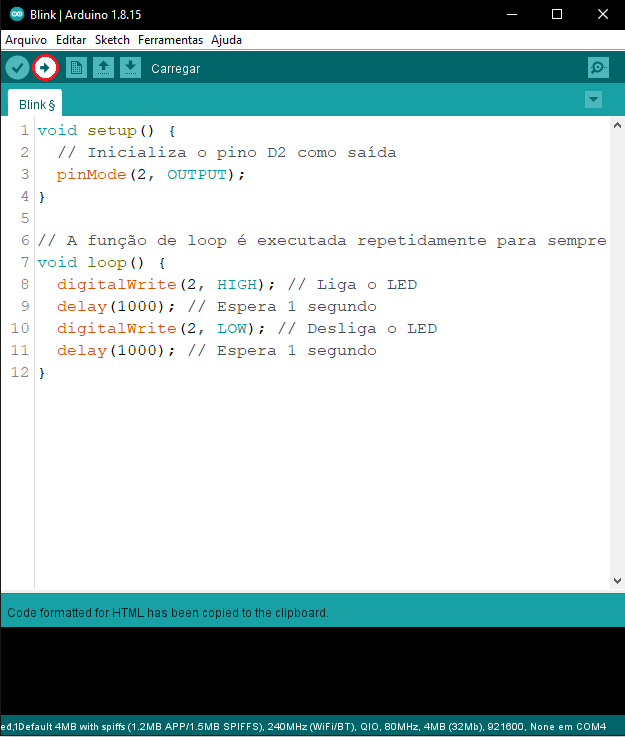This screenshot has height=737, width=625.
Task: Open a sketch with up-arrow icon
Action: tap(103, 68)
